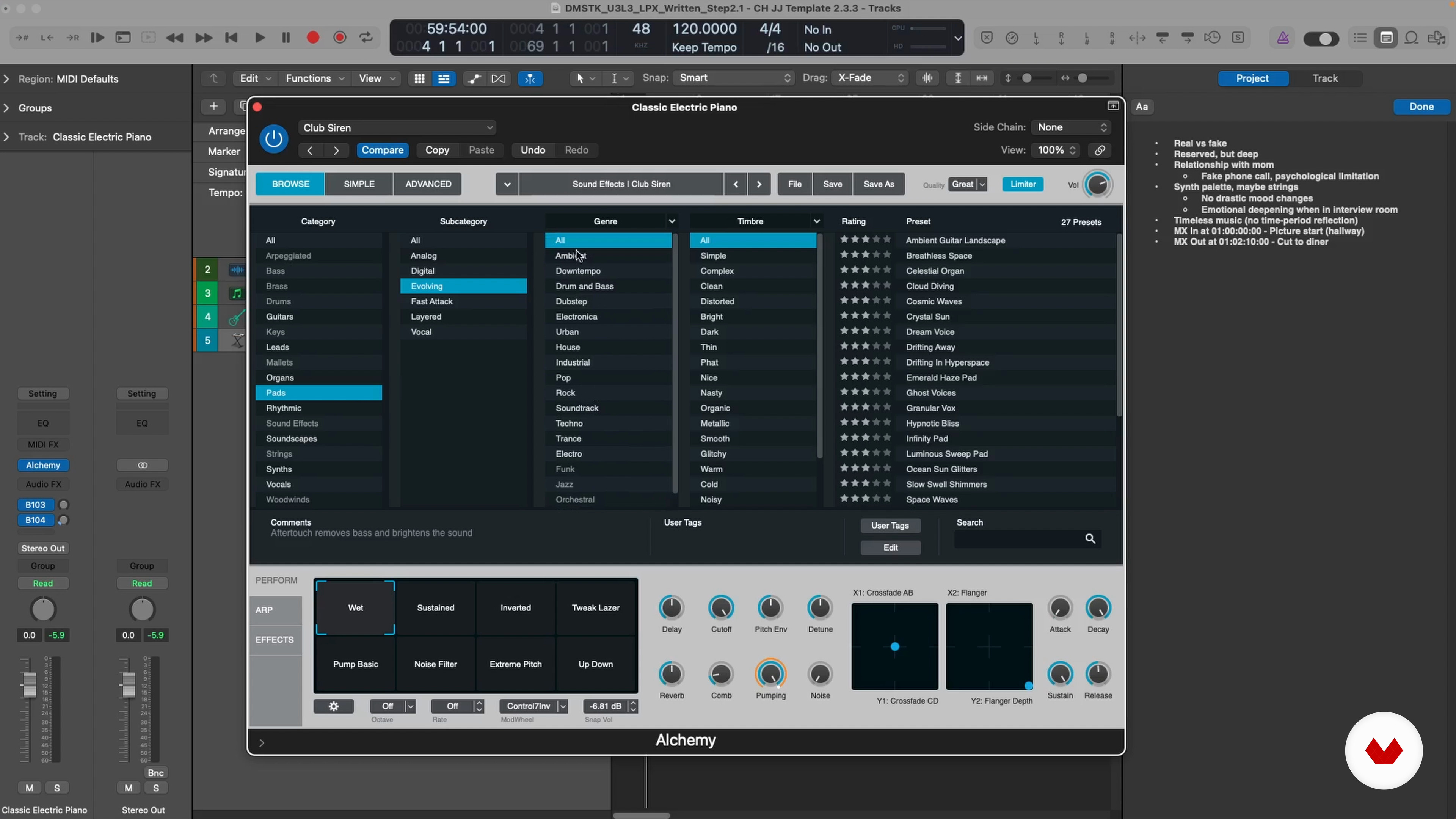Image resolution: width=1456 pixels, height=819 pixels.
Task: Click previous preset arrow beside Club Siren
Action: tap(735, 184)
